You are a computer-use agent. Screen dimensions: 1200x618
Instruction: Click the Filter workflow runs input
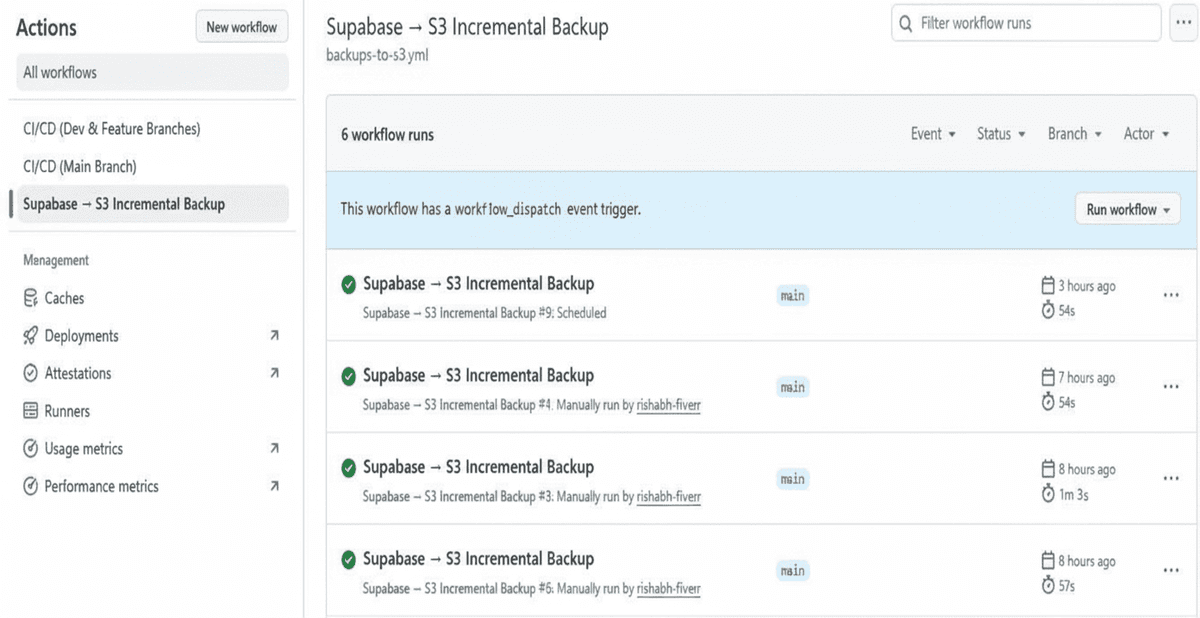point(1026,23)
